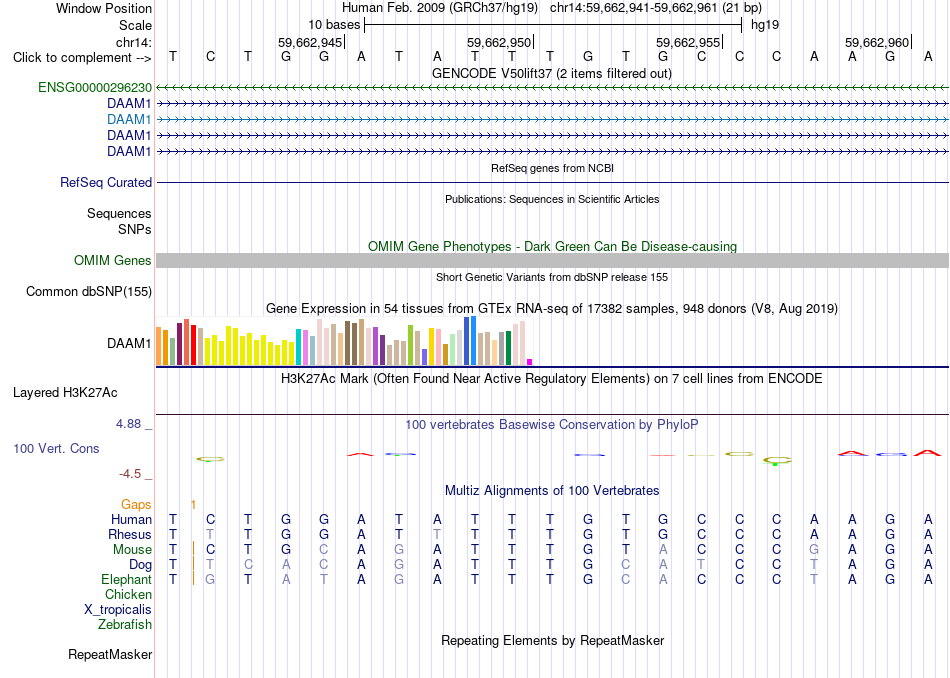The image size is (950, 678).
Task: Click the Window Position label
Action: click(104, 8)
